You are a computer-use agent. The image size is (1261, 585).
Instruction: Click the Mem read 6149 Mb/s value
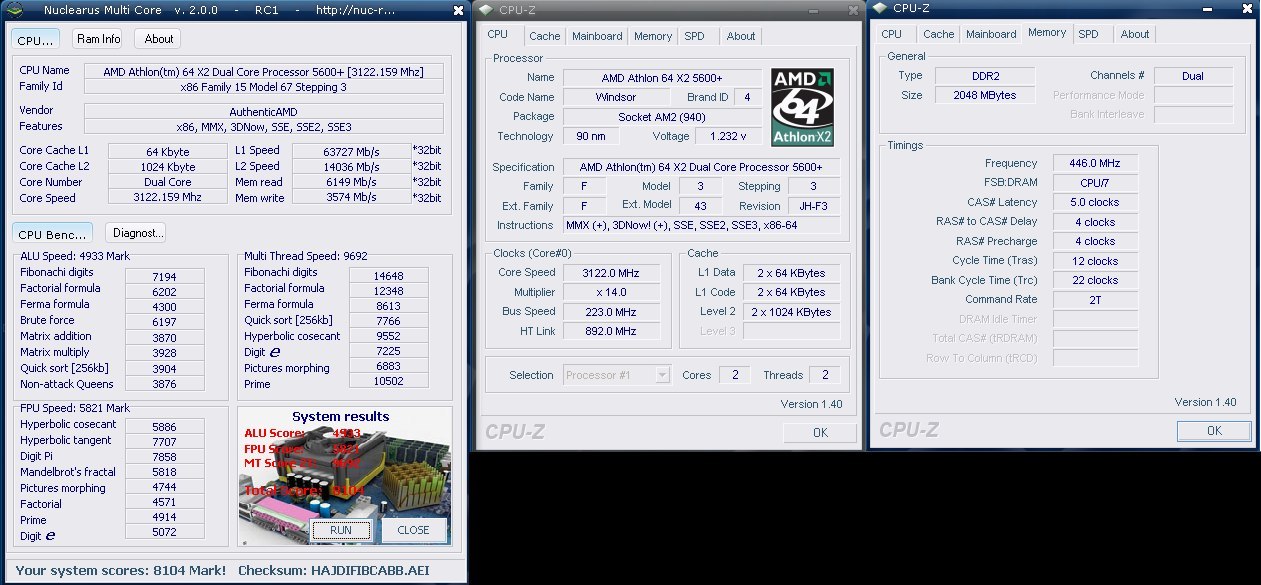tap(350, 182)
